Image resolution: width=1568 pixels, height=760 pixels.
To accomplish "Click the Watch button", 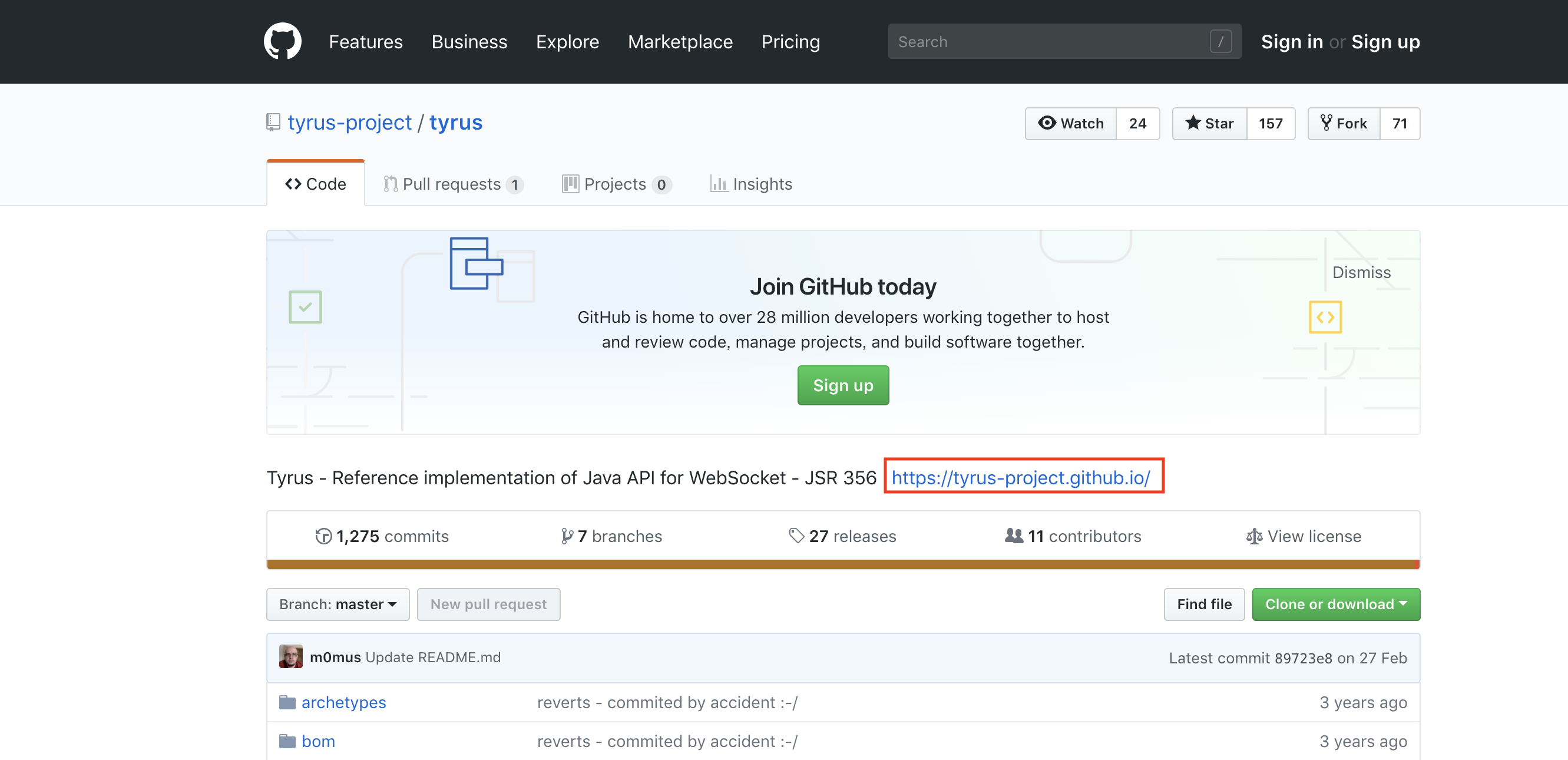I will [x=1071, y=124].
